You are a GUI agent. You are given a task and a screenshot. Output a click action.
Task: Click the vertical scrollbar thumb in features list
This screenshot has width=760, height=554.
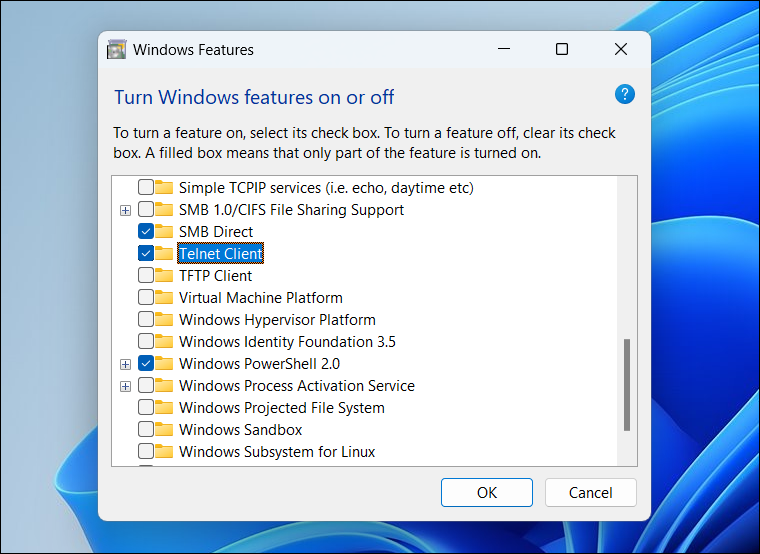(x=627, y=385)
